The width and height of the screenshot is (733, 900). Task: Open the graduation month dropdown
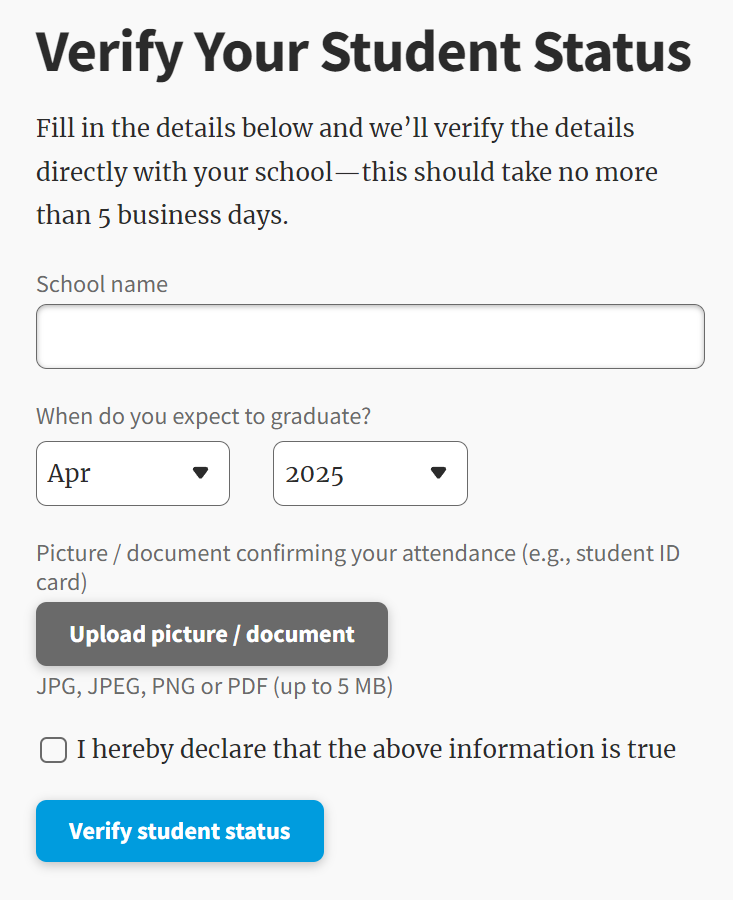click(133, 474)
